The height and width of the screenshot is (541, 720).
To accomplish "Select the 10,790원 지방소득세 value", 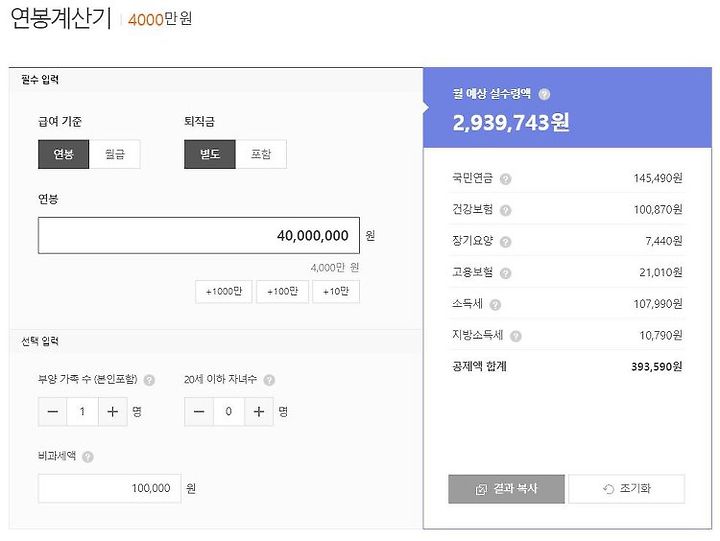I will (661, 336).
